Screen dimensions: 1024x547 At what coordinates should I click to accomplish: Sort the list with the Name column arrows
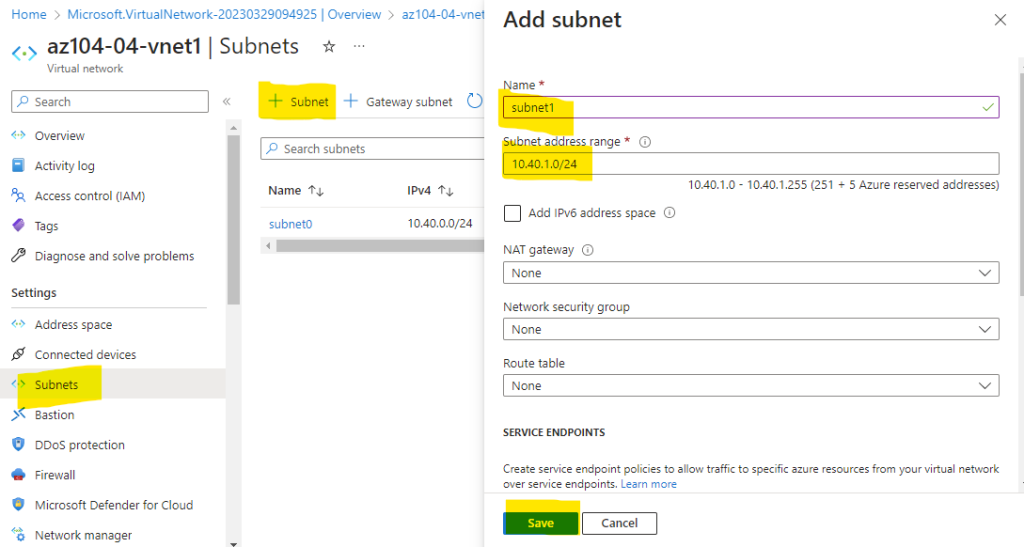[x=316, y=191]
